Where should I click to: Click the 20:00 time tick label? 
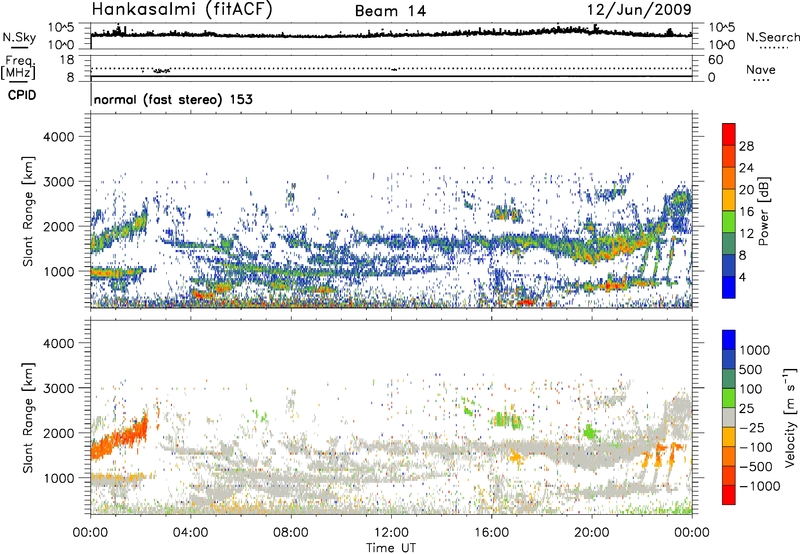(592, 533)
